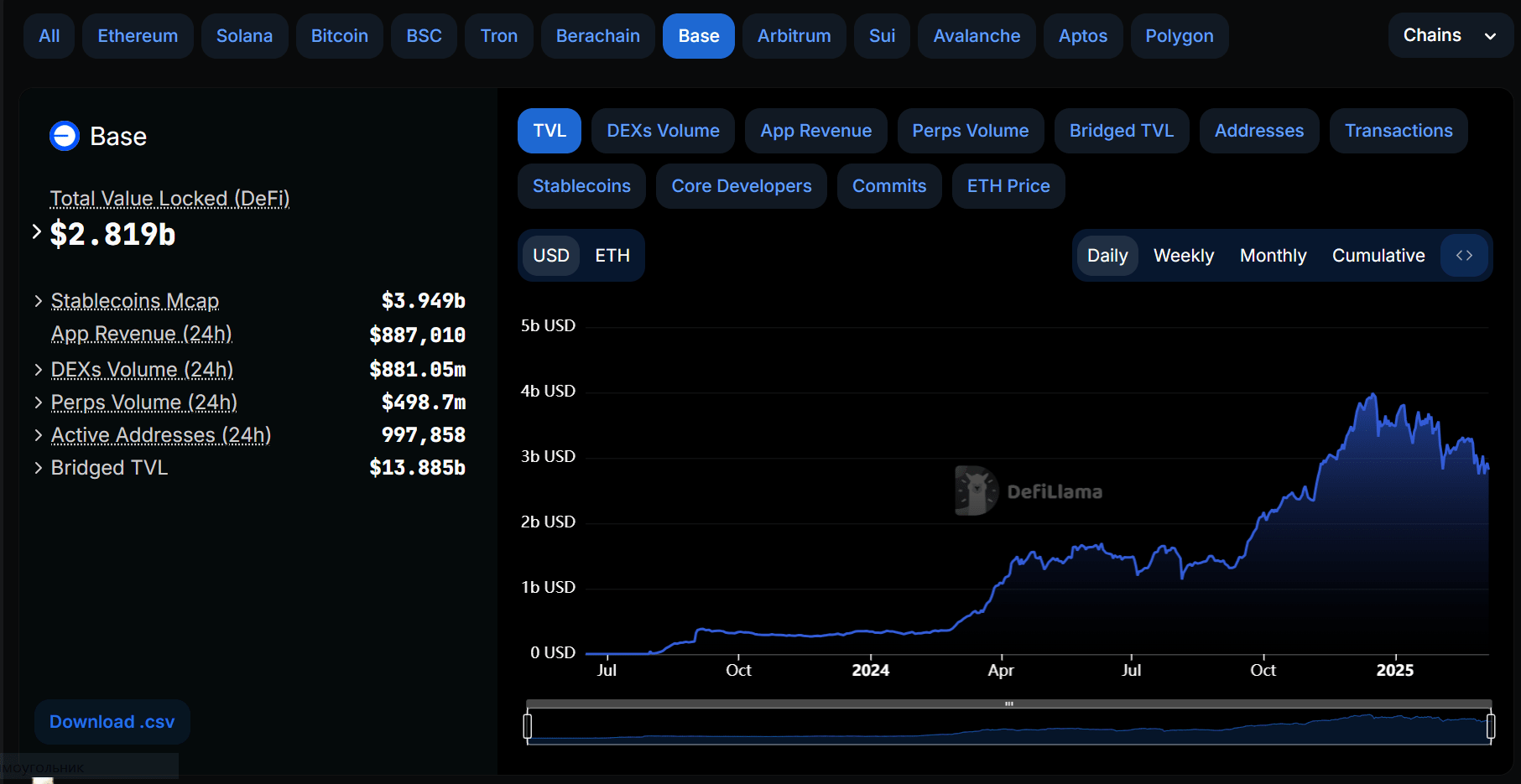This screenshot has width=1521, height=784.
Task: Switch to the Tron chain
Action: (499, 36)
